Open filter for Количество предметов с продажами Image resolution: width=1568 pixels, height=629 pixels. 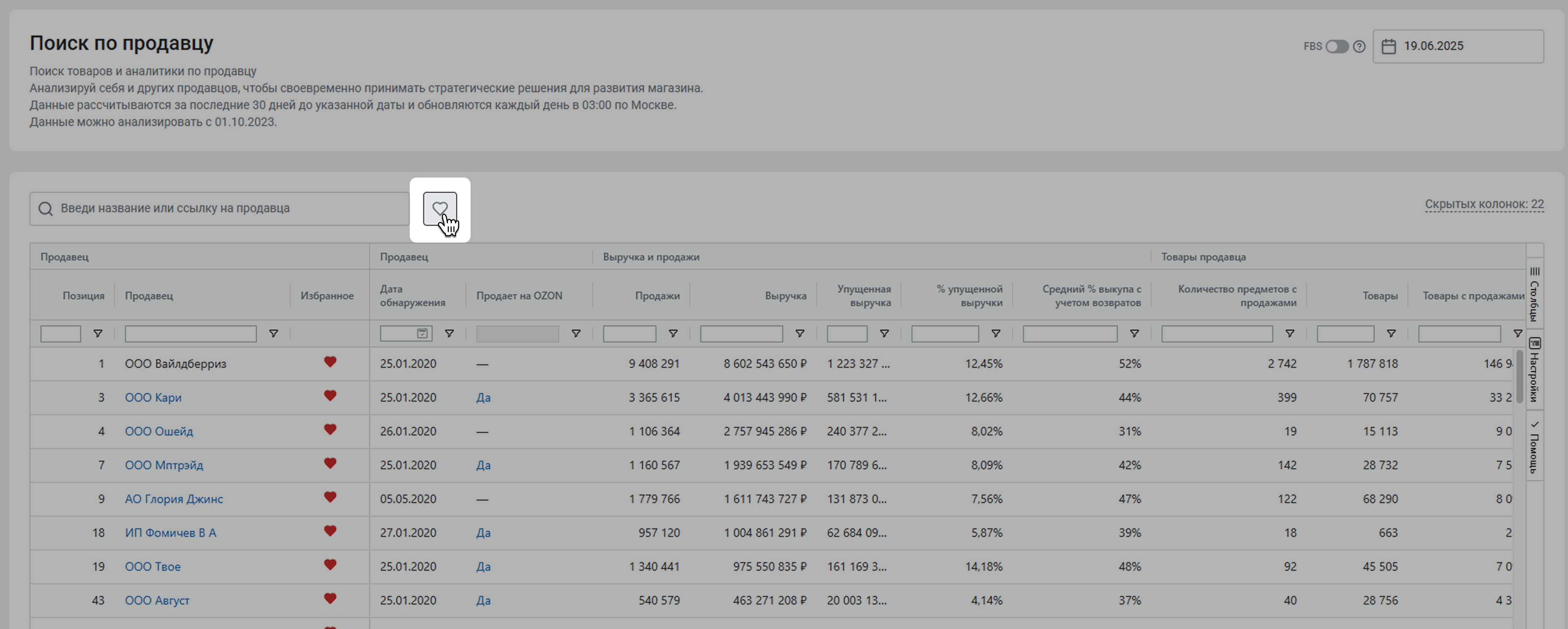(1289, 334)
